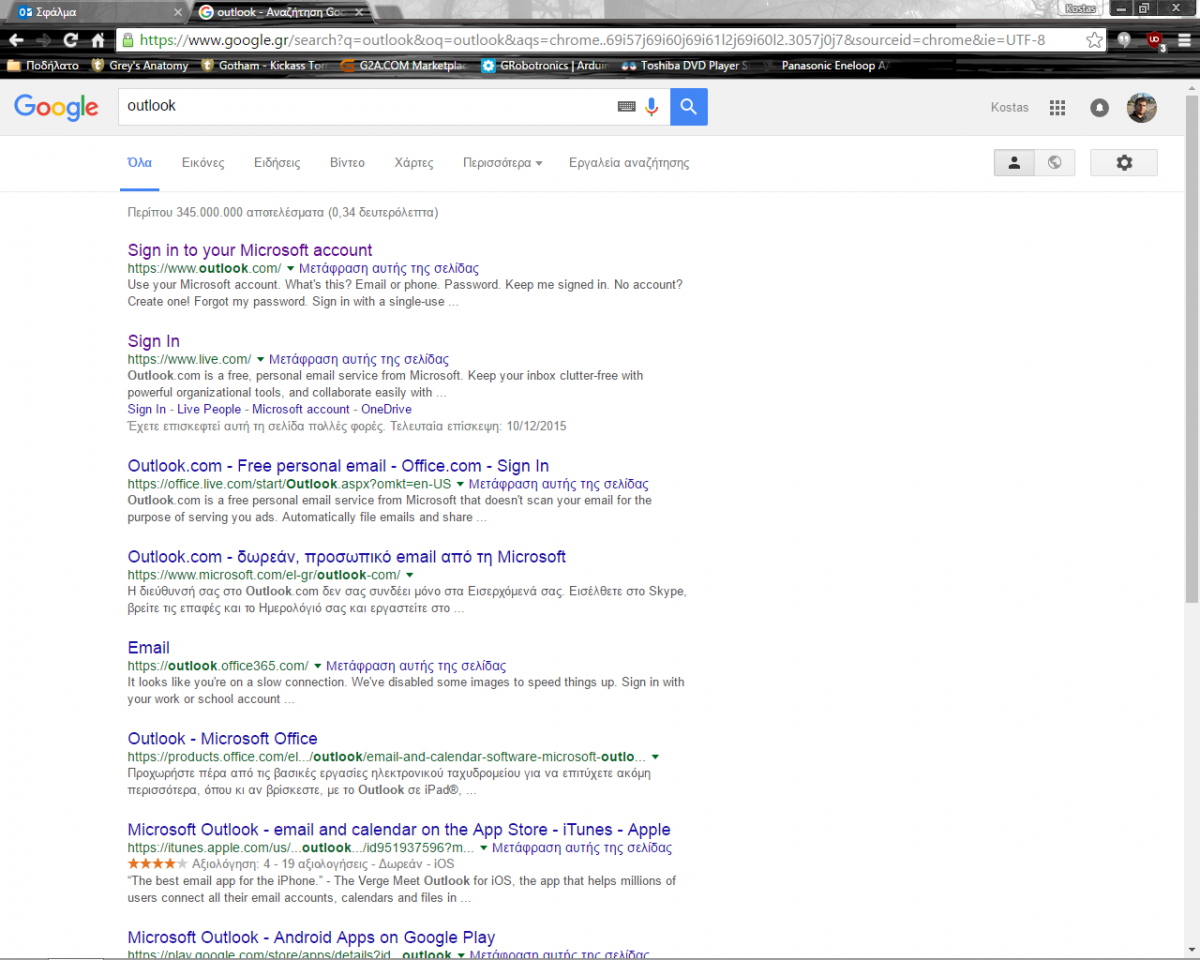Reload the page with the refresh icon
The image size is (1200, 960).
point(70,40)
